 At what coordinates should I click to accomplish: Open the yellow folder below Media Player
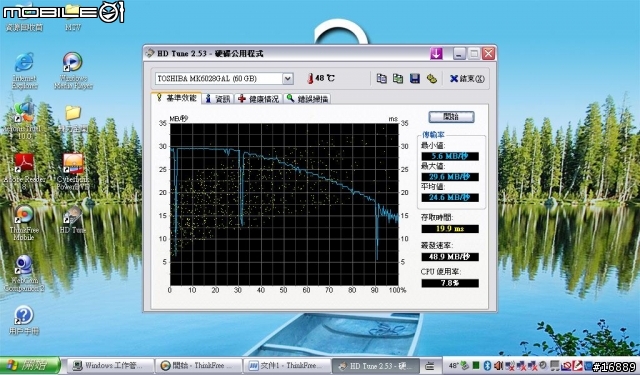click(73, 118)
